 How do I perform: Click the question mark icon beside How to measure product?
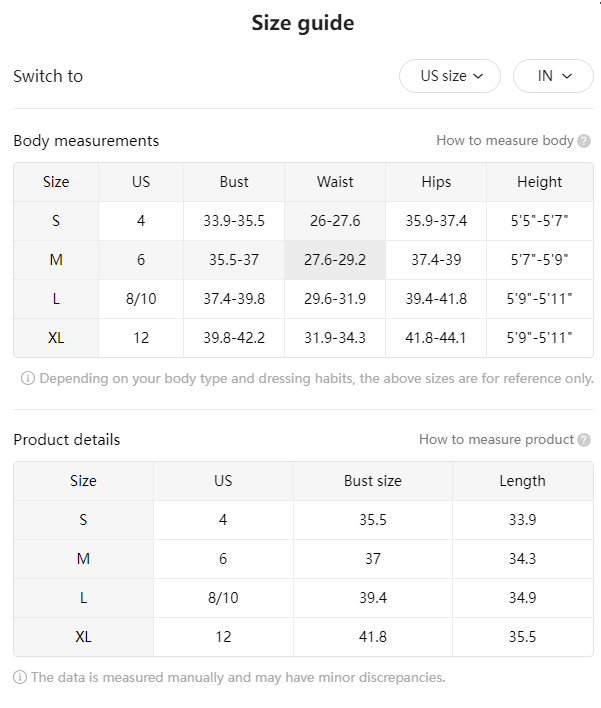pos(584,440)
